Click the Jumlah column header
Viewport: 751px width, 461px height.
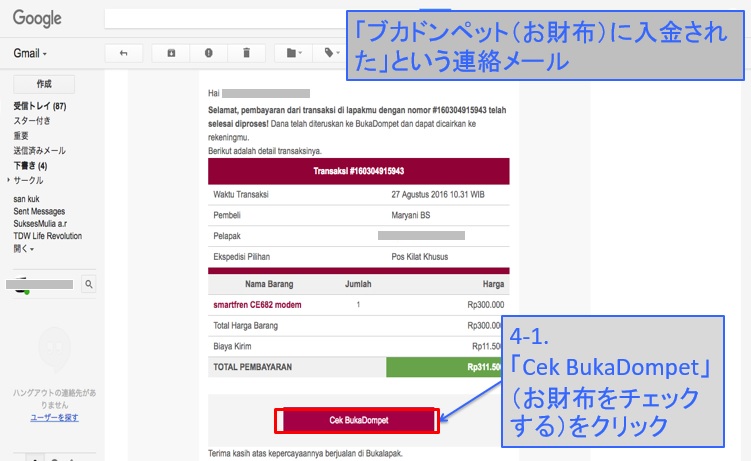click(x=358, y=284)
